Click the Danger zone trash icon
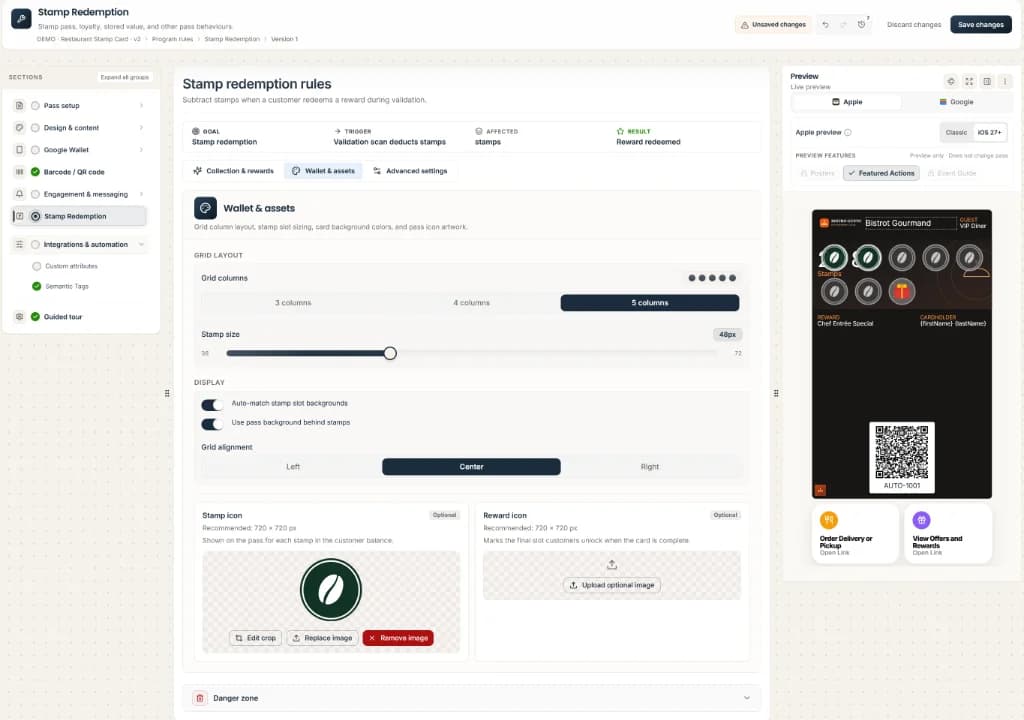 point(200,698)
